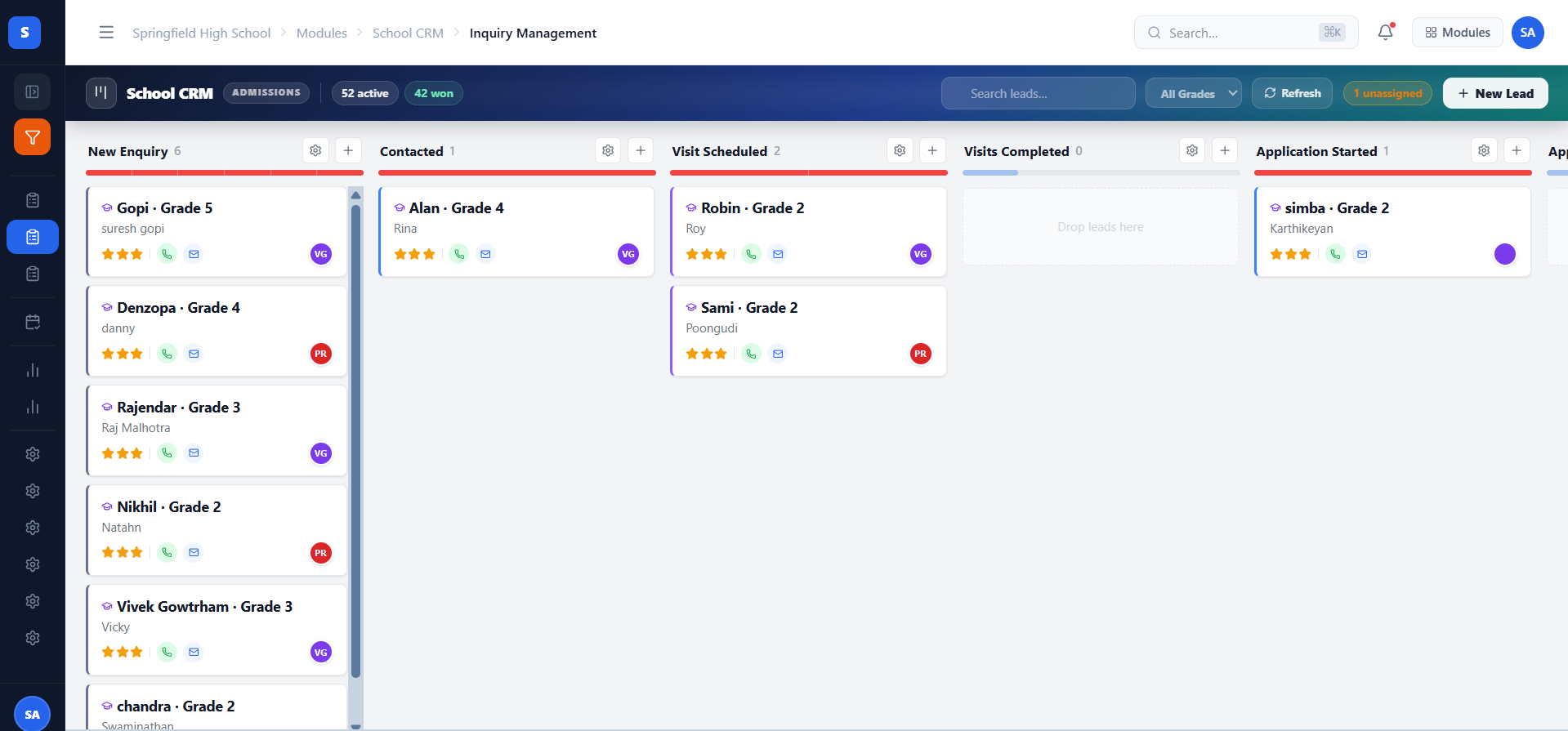Open the upper bar chart icon in sidebar

click(x=33, y=370)
